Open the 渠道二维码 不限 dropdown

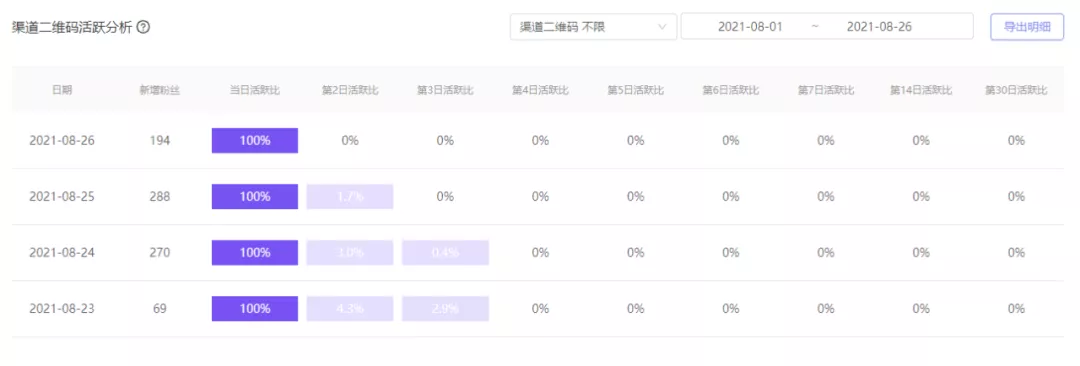pyautogui.click(x=593, y=27)
